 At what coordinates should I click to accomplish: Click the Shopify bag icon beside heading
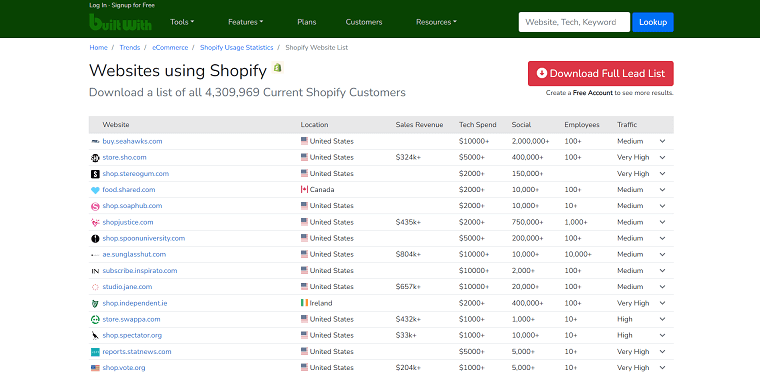click(277, 68)
